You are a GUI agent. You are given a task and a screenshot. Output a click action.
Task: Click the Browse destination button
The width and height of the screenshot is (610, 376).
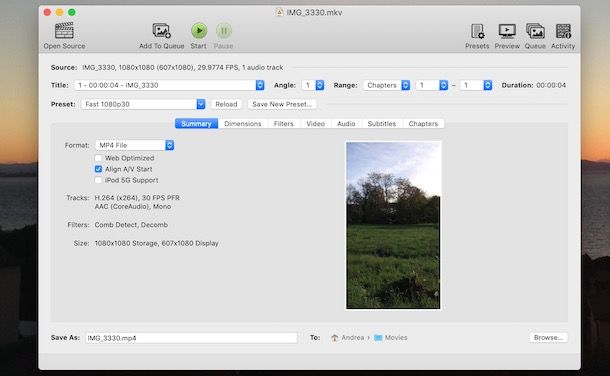click(549, 338)
